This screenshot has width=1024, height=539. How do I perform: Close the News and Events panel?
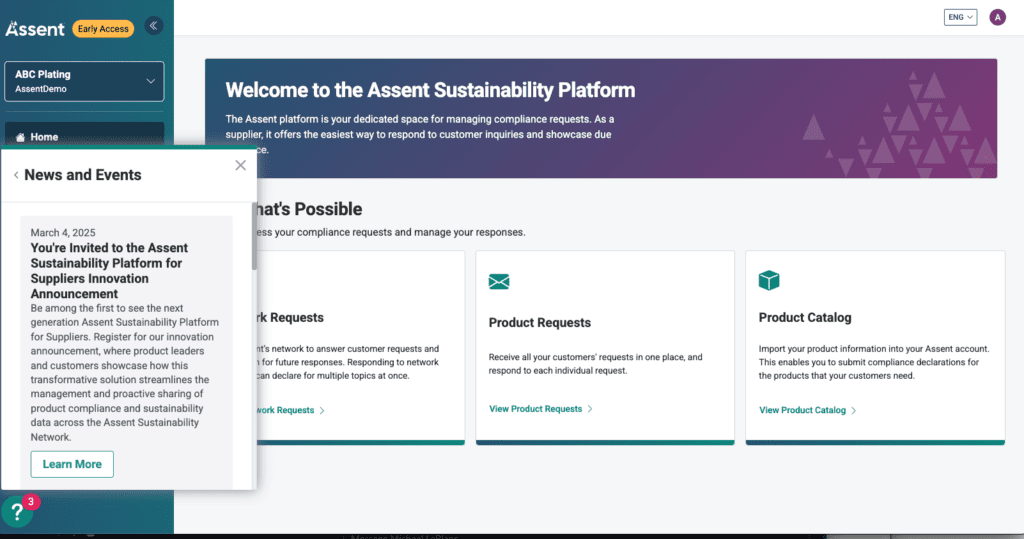(240, 165)
